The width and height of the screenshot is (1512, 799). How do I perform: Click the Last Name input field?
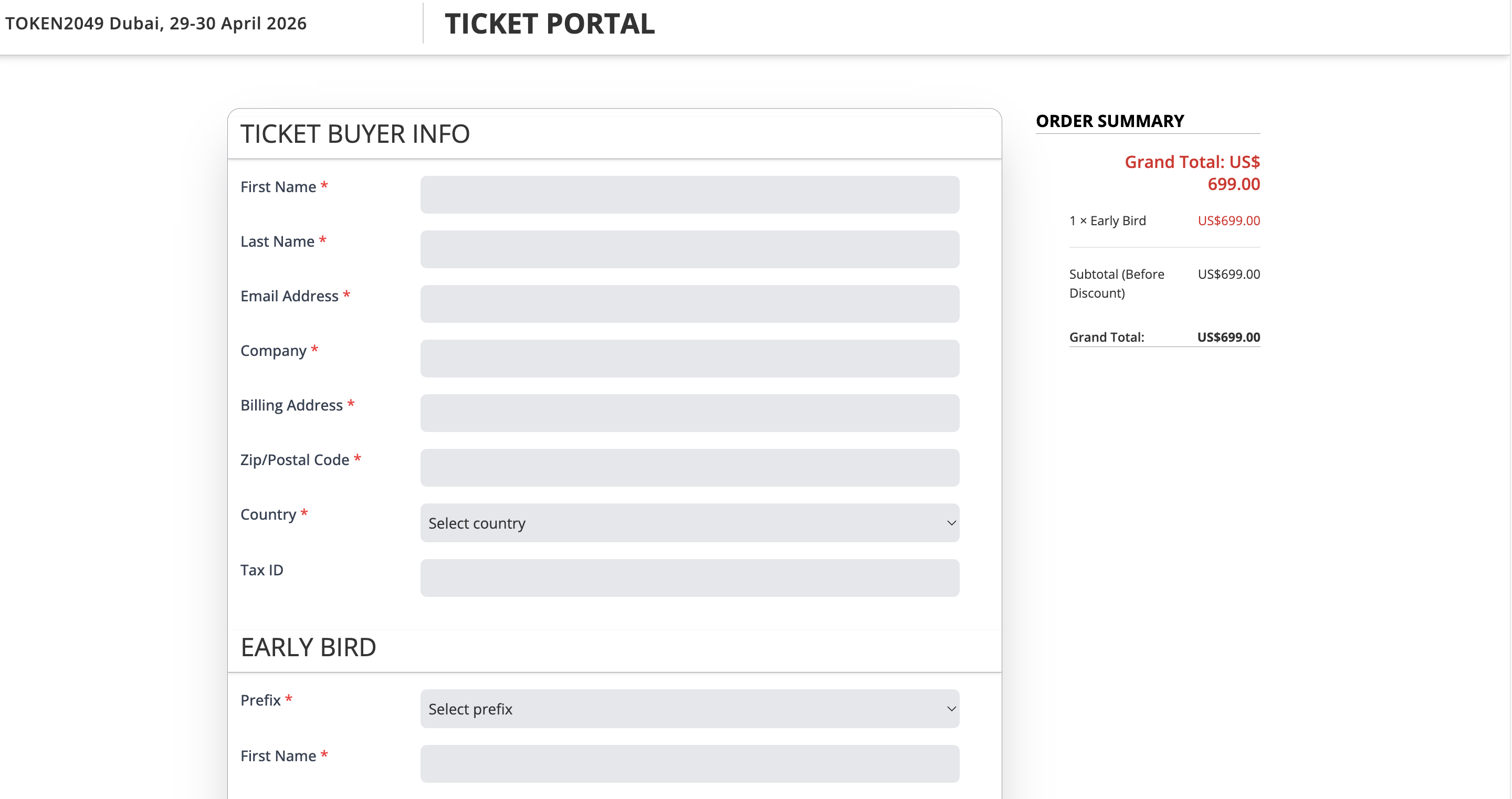click(690, 249)
